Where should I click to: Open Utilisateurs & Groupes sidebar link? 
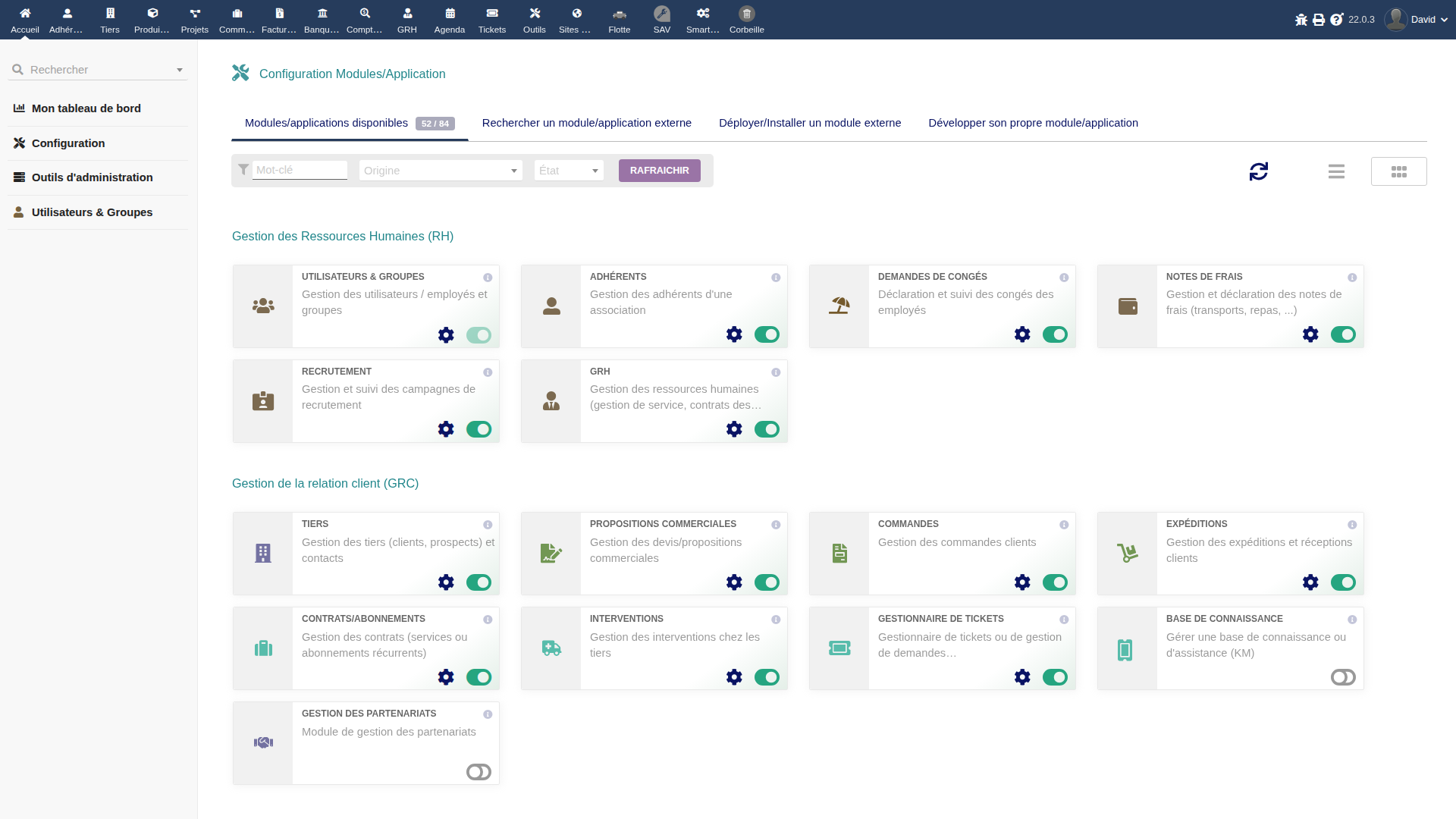click(x=92, y=212)
